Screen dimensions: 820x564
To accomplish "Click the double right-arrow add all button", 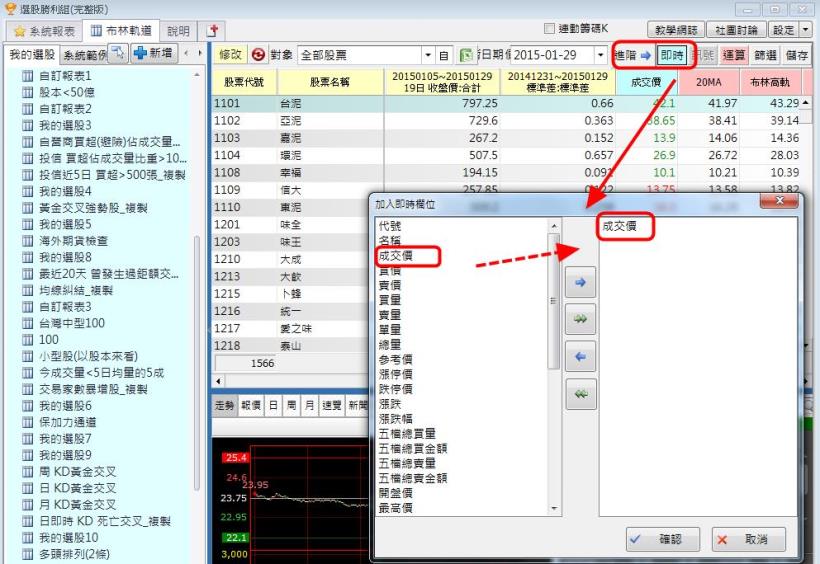I will point(580,319).
